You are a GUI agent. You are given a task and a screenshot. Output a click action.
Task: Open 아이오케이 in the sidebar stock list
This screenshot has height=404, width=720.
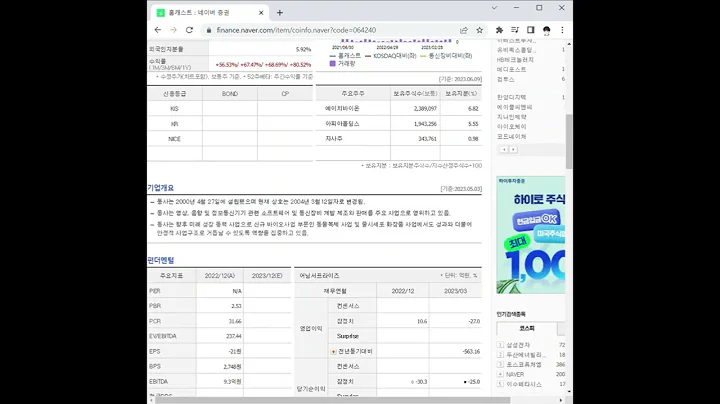[512, 127]
